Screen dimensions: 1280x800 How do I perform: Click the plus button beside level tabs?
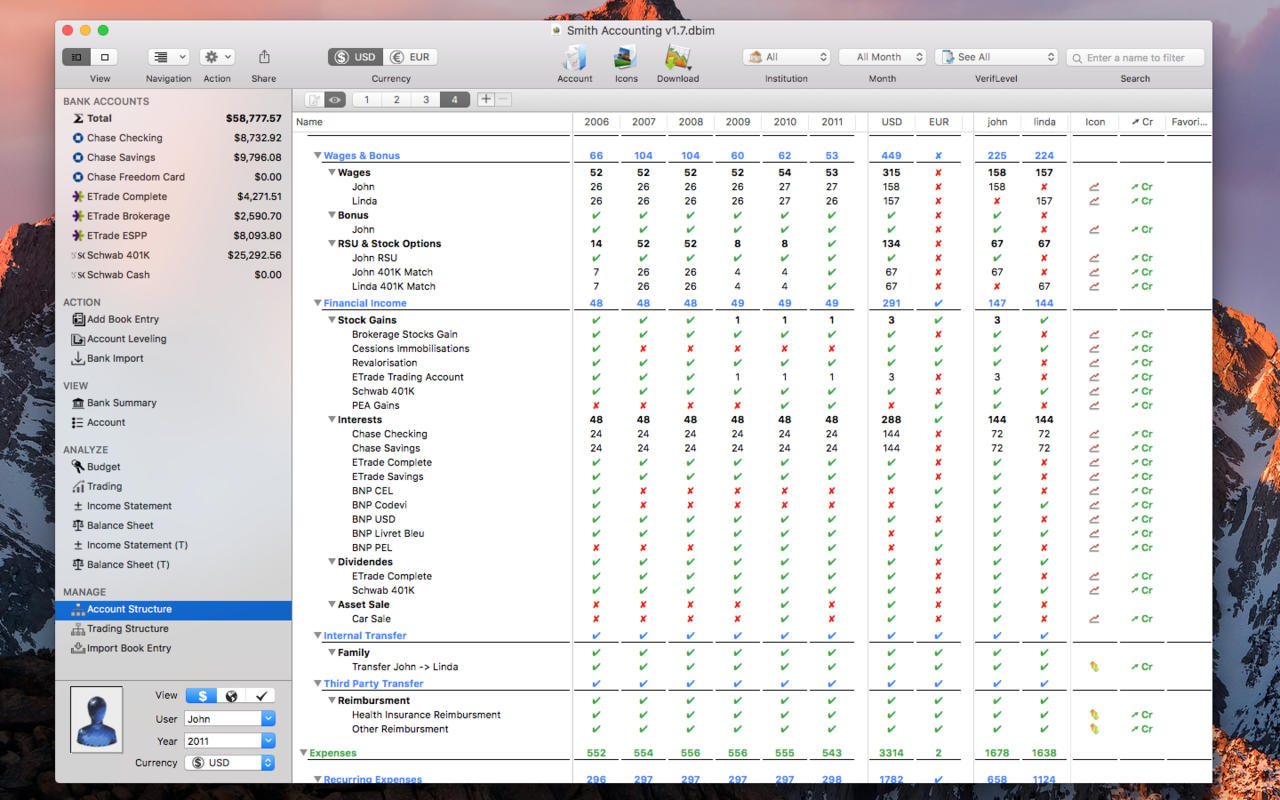[x=486, y=99]
